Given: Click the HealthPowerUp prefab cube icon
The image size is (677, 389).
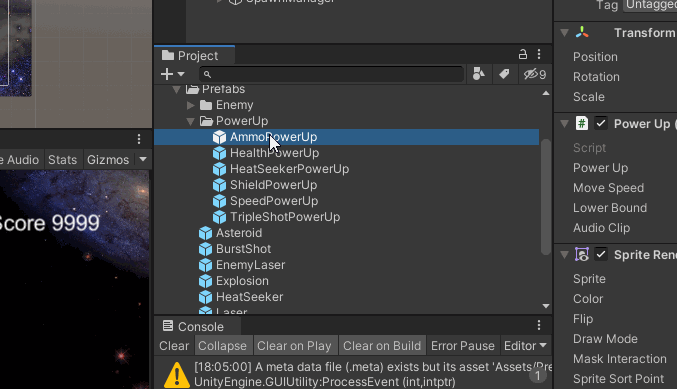Looking at the screenshot, I should coord(219,153).
